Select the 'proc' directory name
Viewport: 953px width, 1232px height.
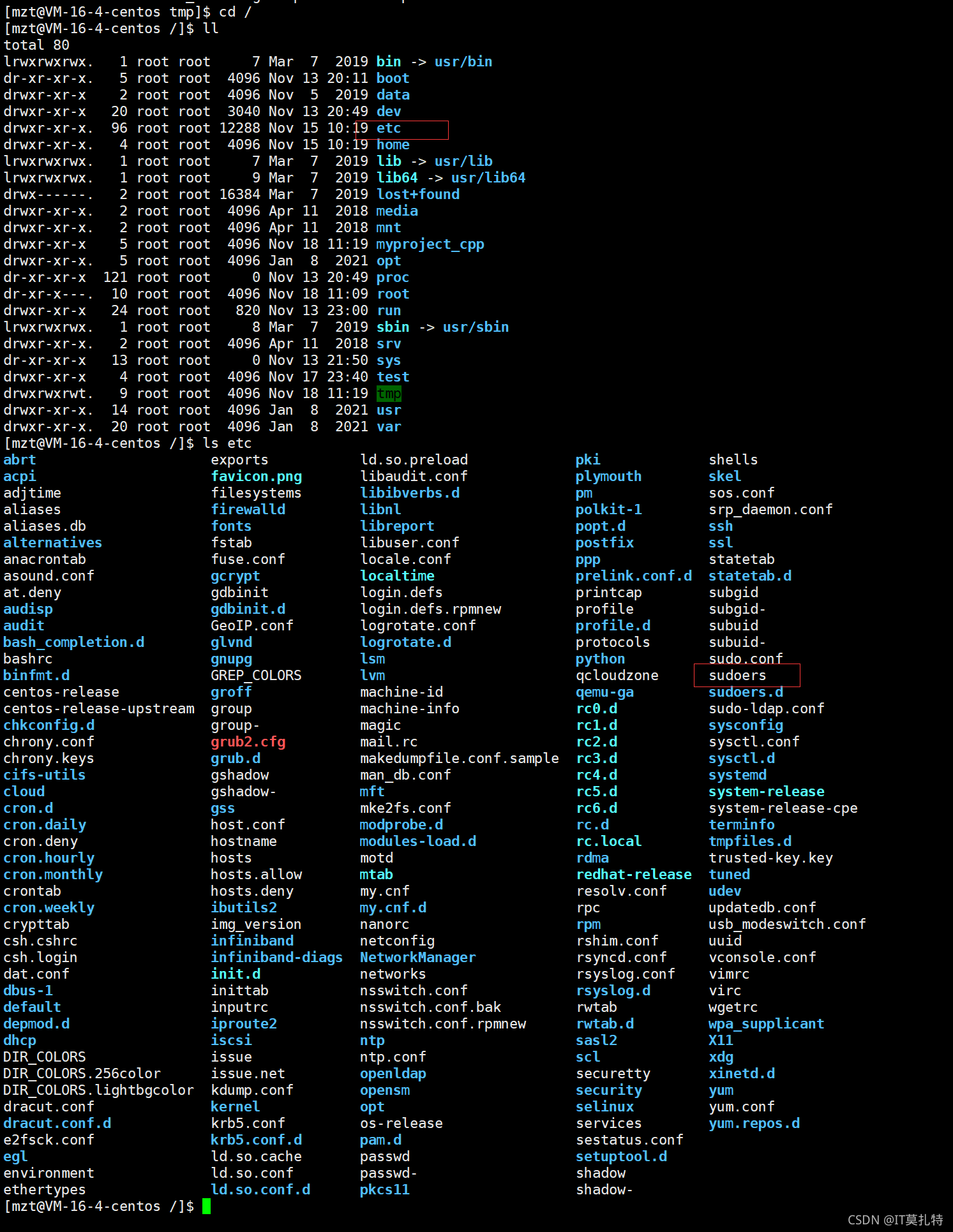(393, 278)
